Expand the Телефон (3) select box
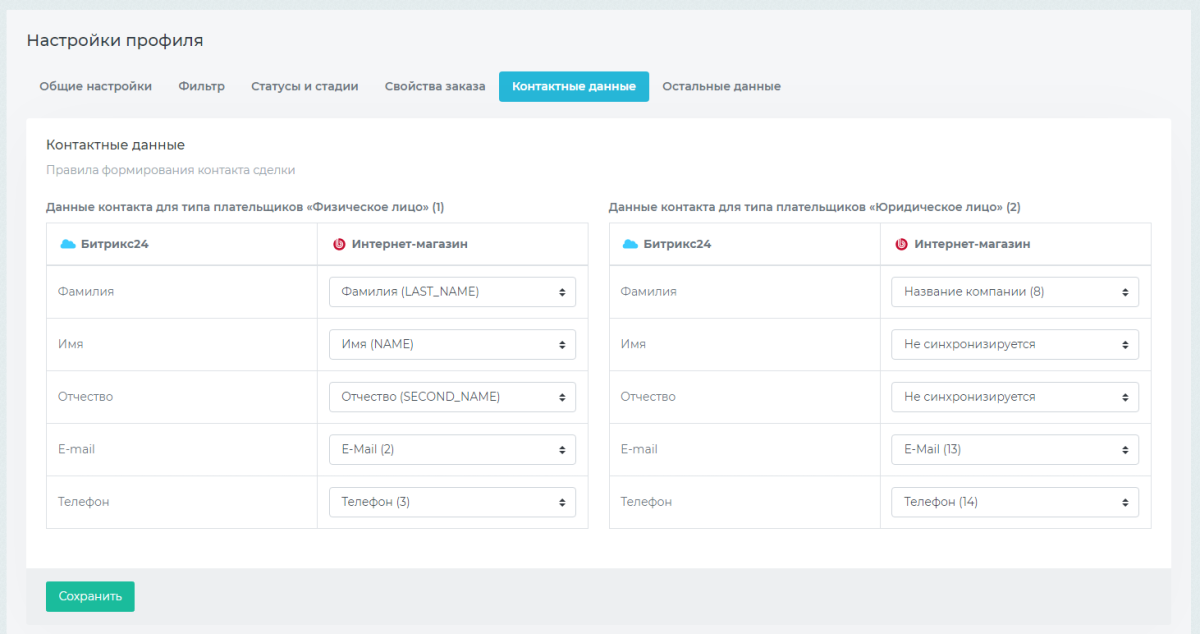The height and width of the screenshot is (634, 1200). coord(452,502)
